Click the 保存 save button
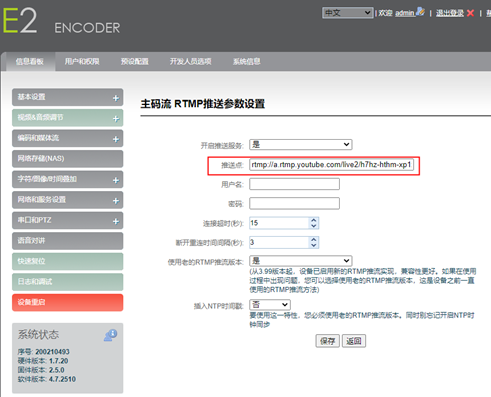This screenshot has height=397, width=491. point(327,341)
